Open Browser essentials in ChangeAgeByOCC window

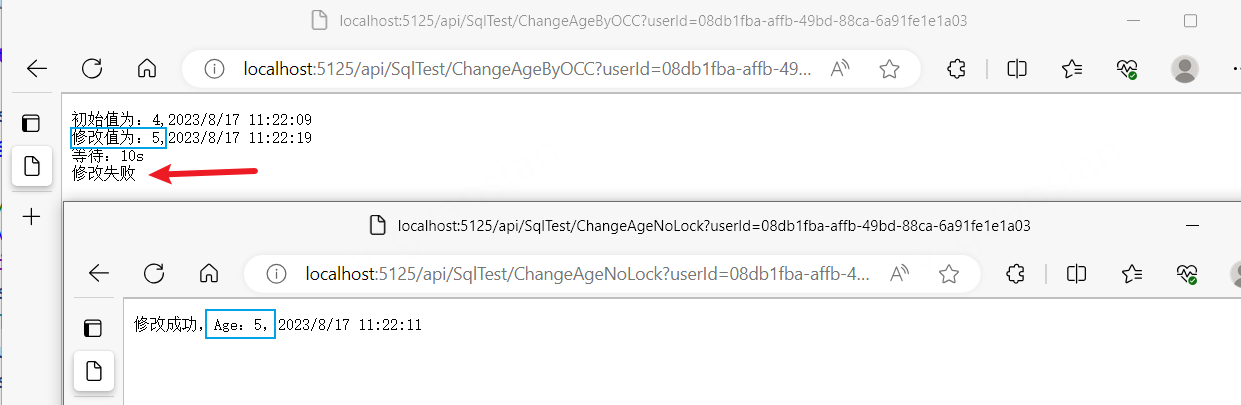coord(1127,69)
